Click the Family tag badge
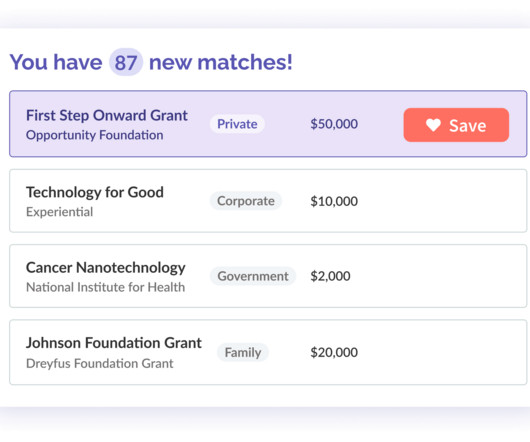530x442 pixels. click(x=243, y=352)
